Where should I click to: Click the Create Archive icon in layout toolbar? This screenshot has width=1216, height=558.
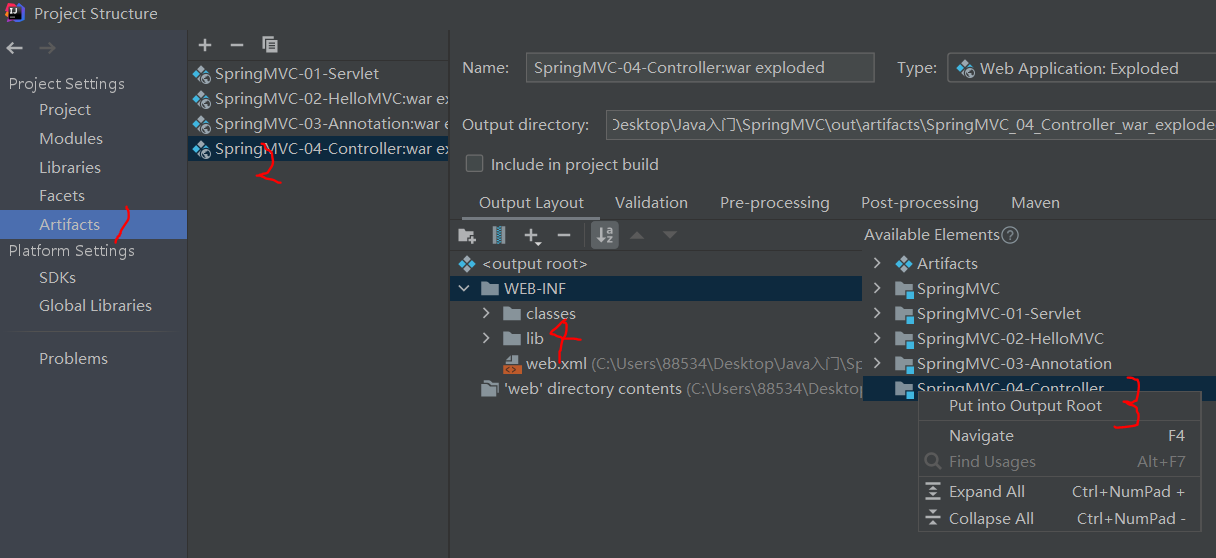[499, 235]
